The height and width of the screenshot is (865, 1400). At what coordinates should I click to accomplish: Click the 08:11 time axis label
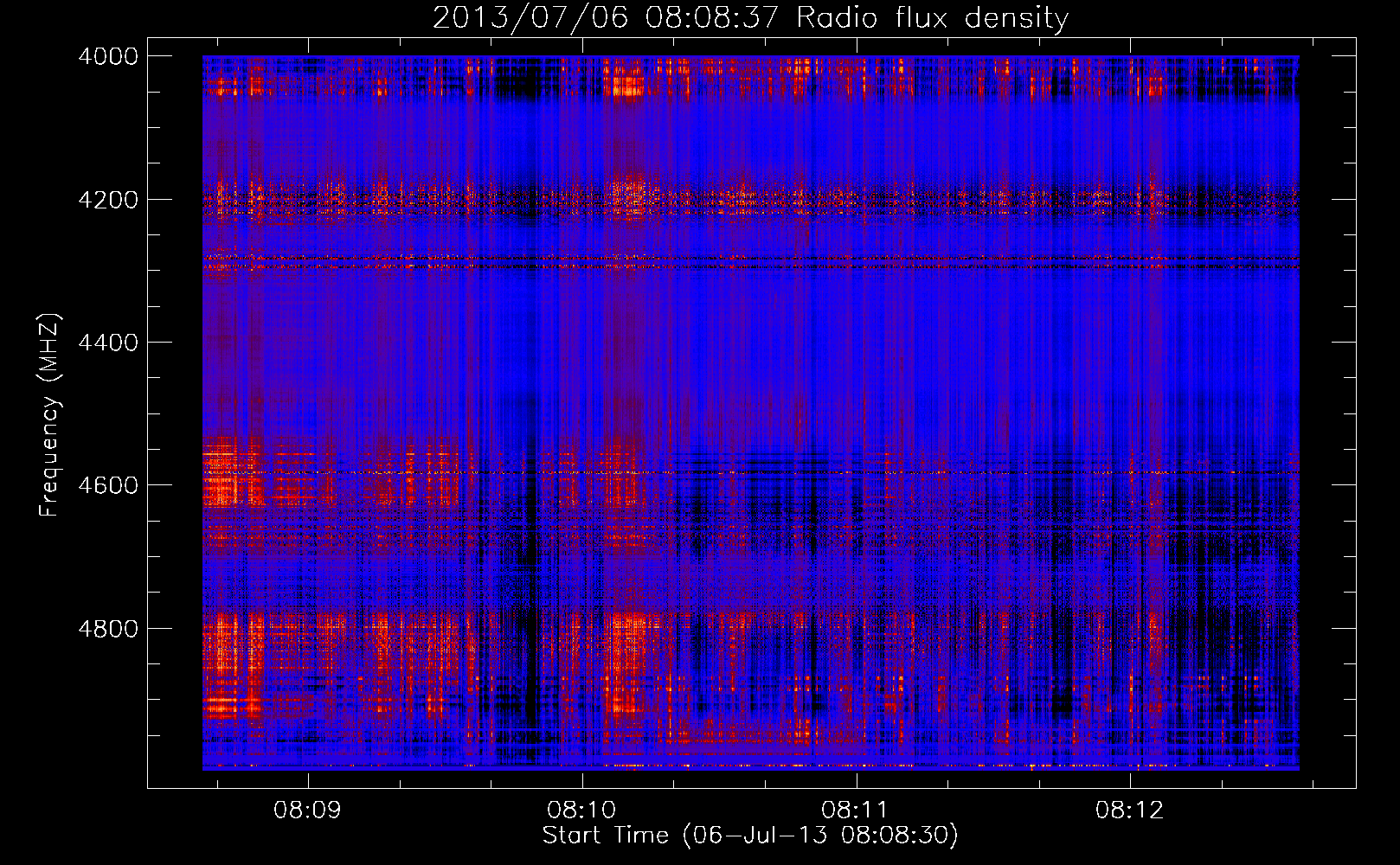coord(855,811)
